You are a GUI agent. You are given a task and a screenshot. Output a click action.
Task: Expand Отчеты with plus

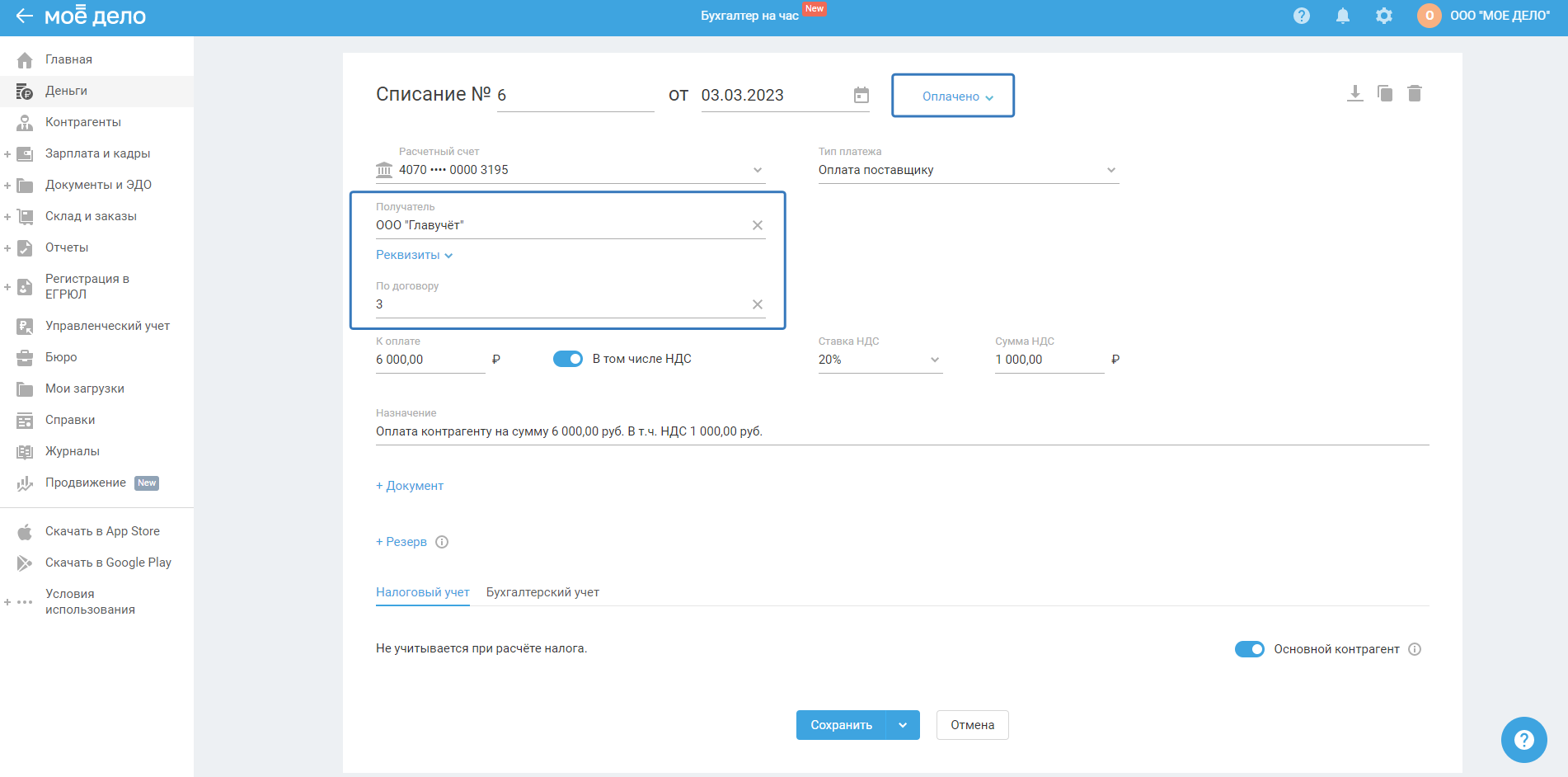pyautogui.click(x=7, y=248)
